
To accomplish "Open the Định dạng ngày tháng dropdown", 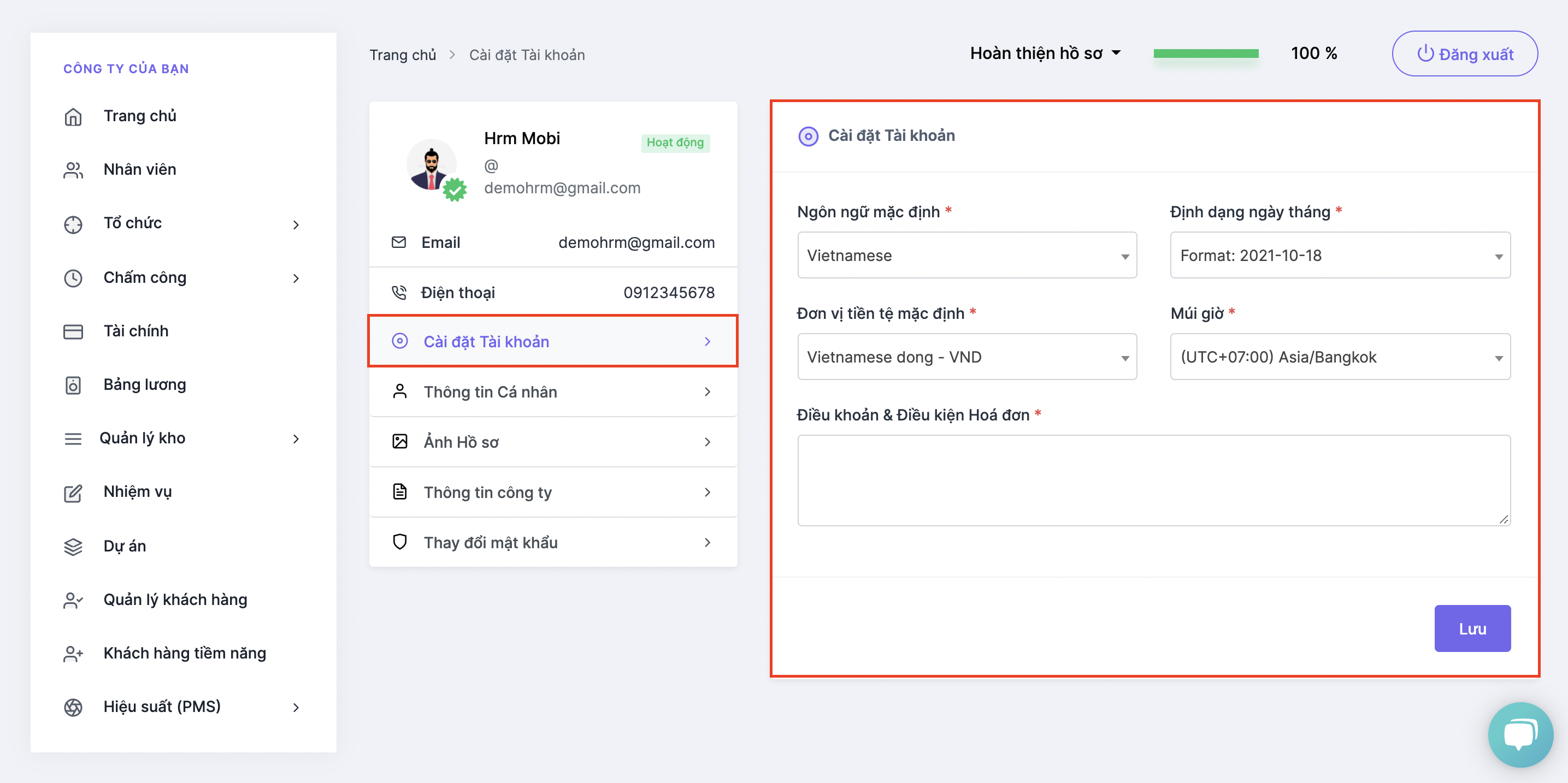I will 1340,255.
